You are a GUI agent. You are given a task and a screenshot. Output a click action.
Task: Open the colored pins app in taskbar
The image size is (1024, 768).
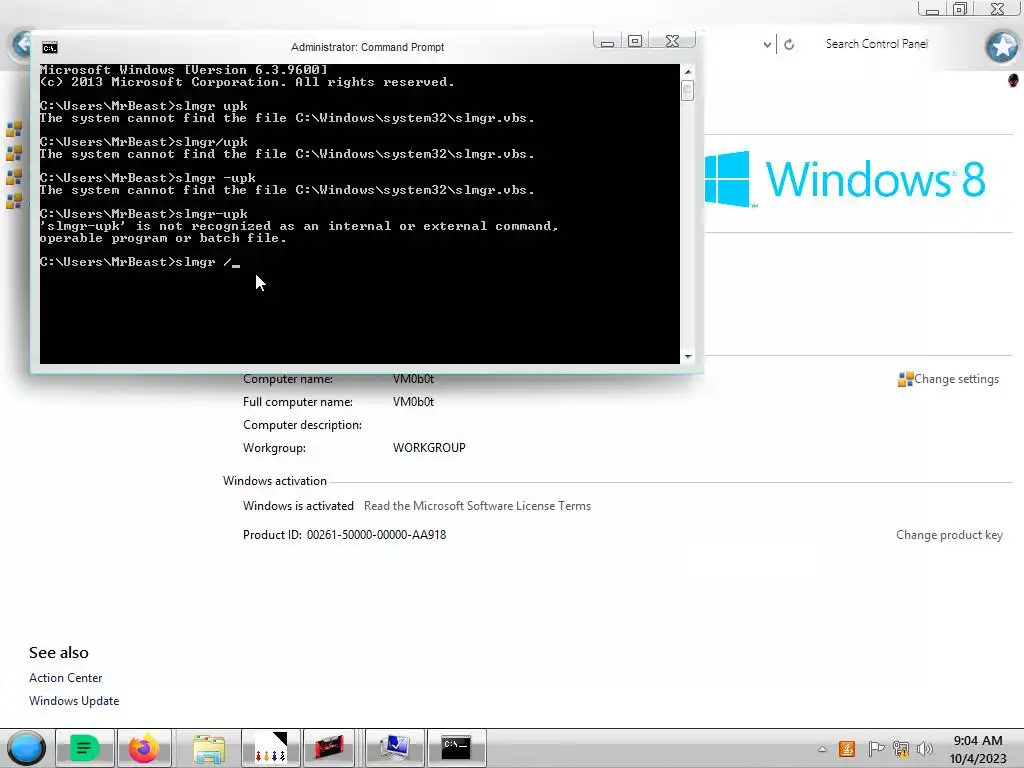pos(270,748)
